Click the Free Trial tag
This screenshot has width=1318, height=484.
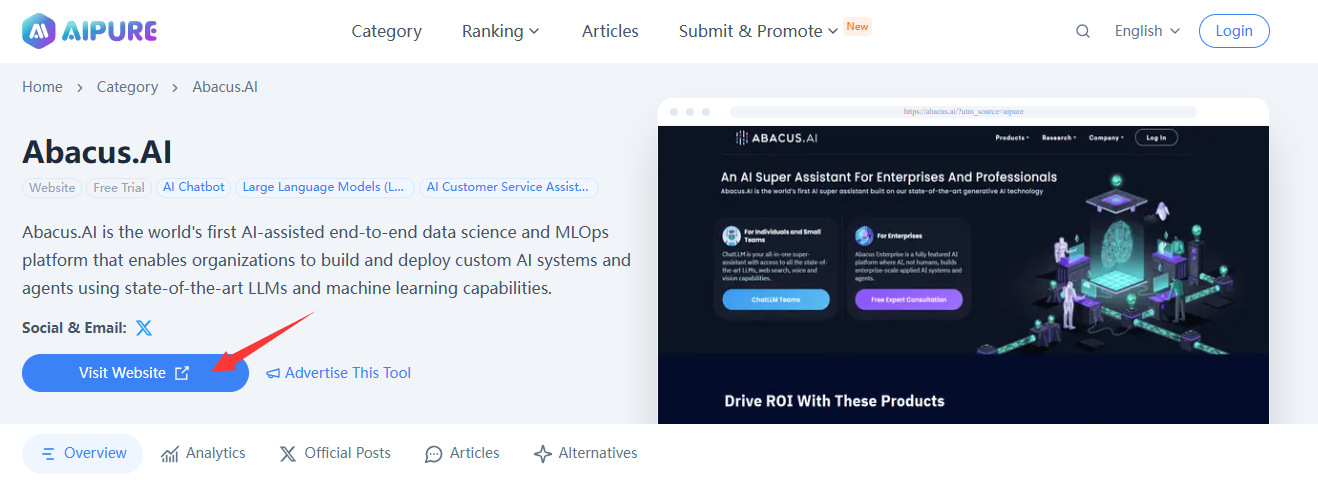(119, 187)
